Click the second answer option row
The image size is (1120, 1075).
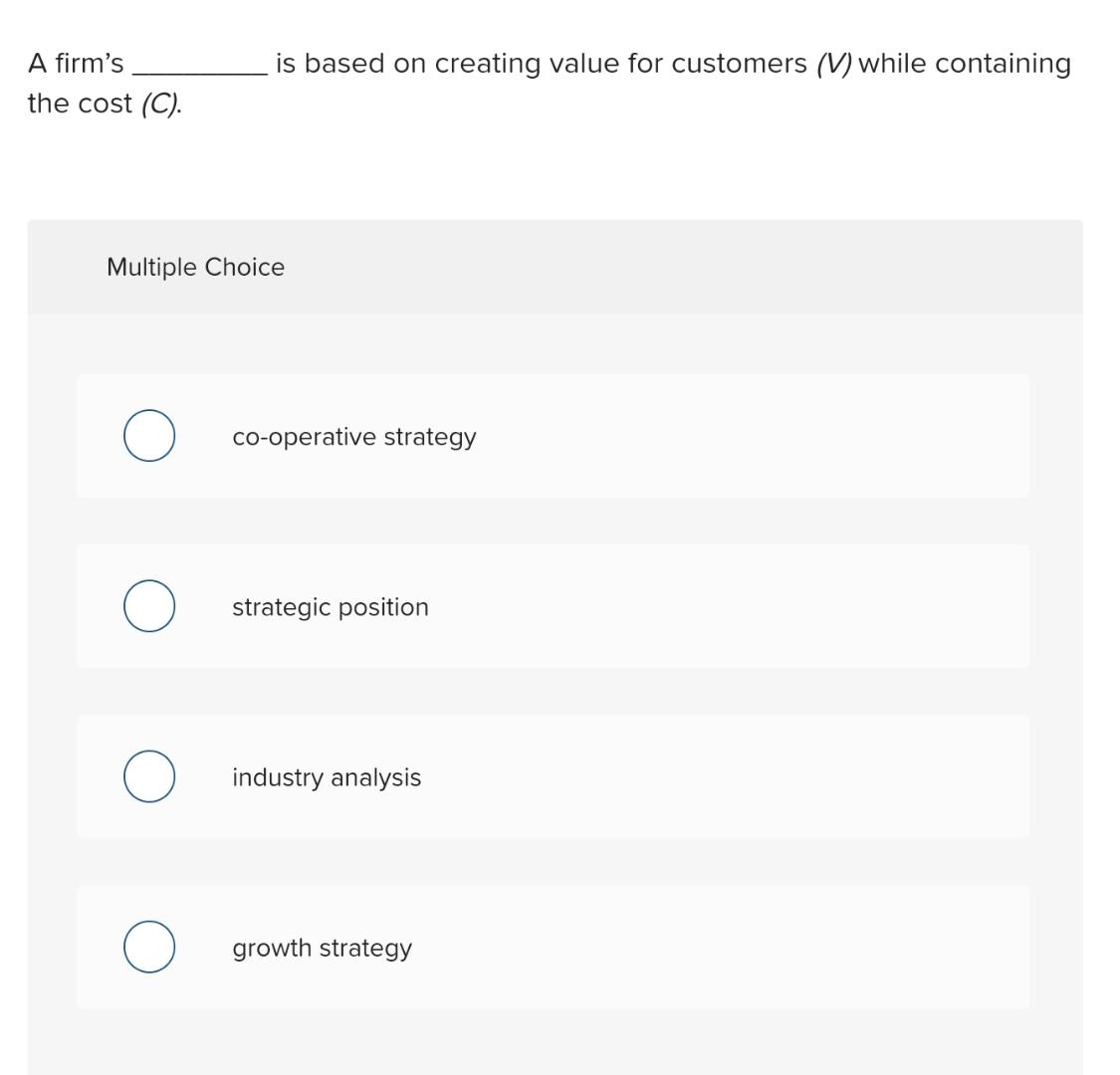coord(554,605)
